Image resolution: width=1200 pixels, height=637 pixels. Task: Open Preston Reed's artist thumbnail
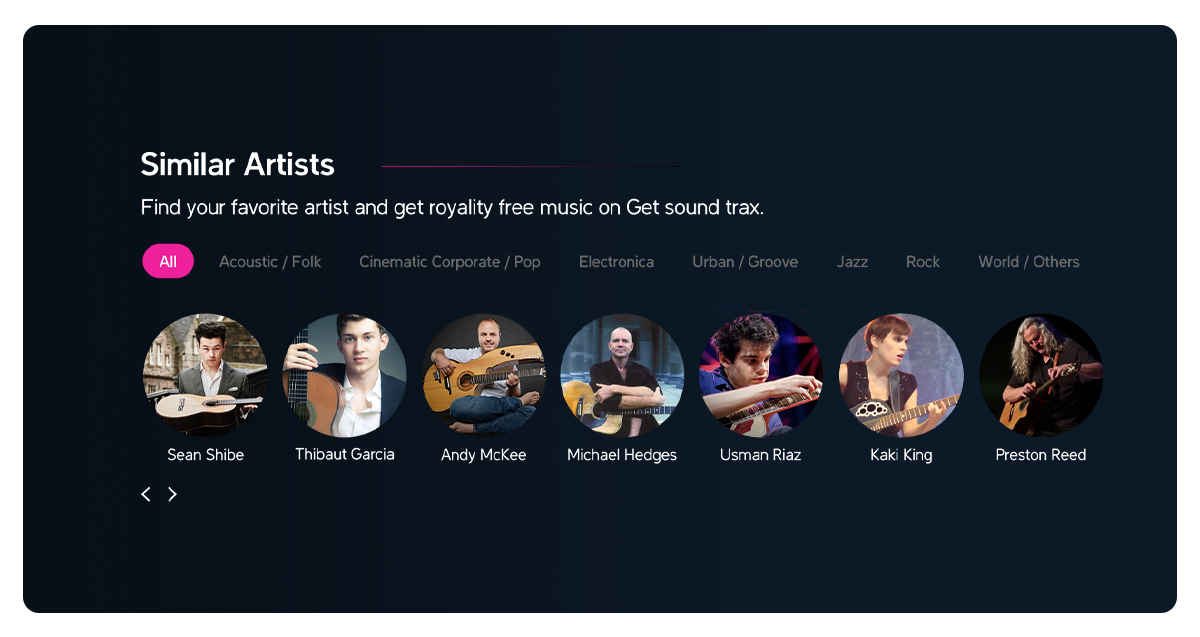point(1040,375)
